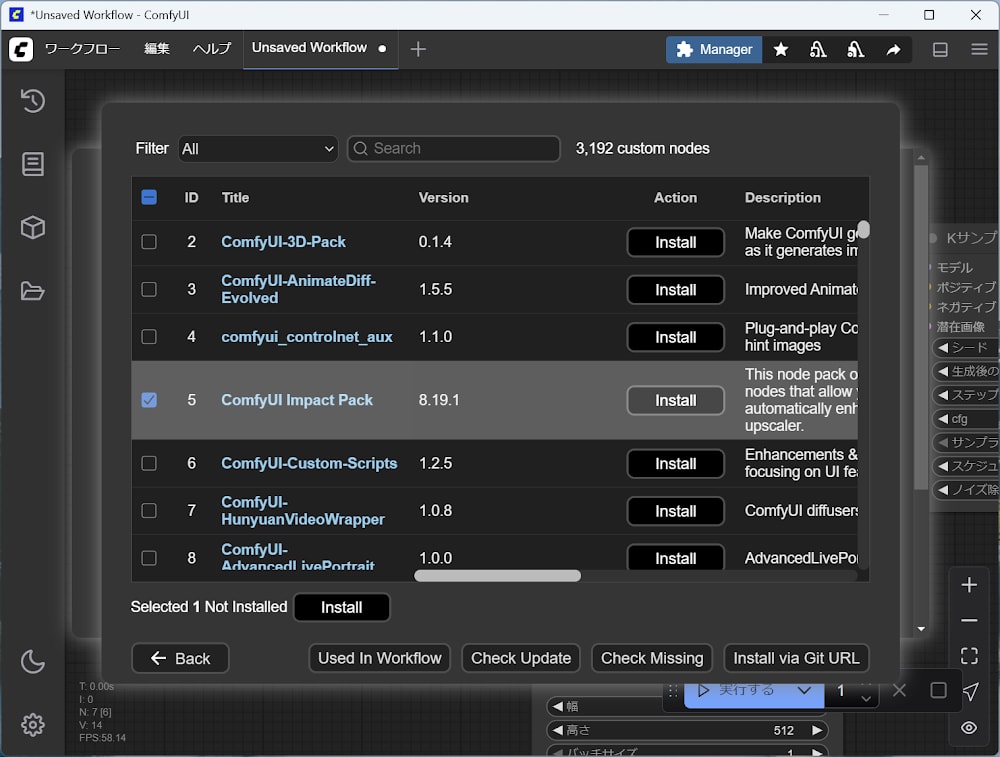The image size is (1000, 757).
Task: Click Used In Workflow button
Action: (379, 658)
